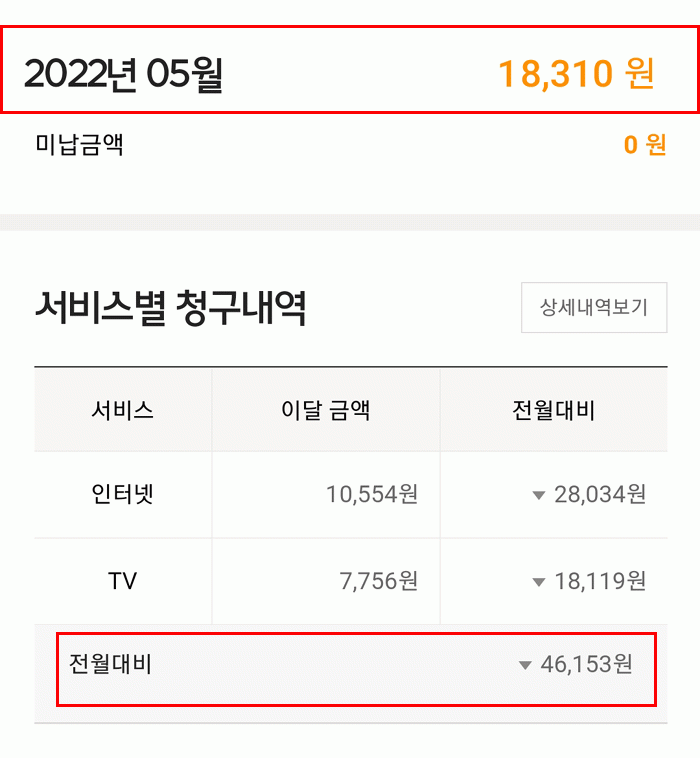Click the down arrow beside 18,119원
The width and height of the screenshot is (700, 758).
tap(539, 582)
